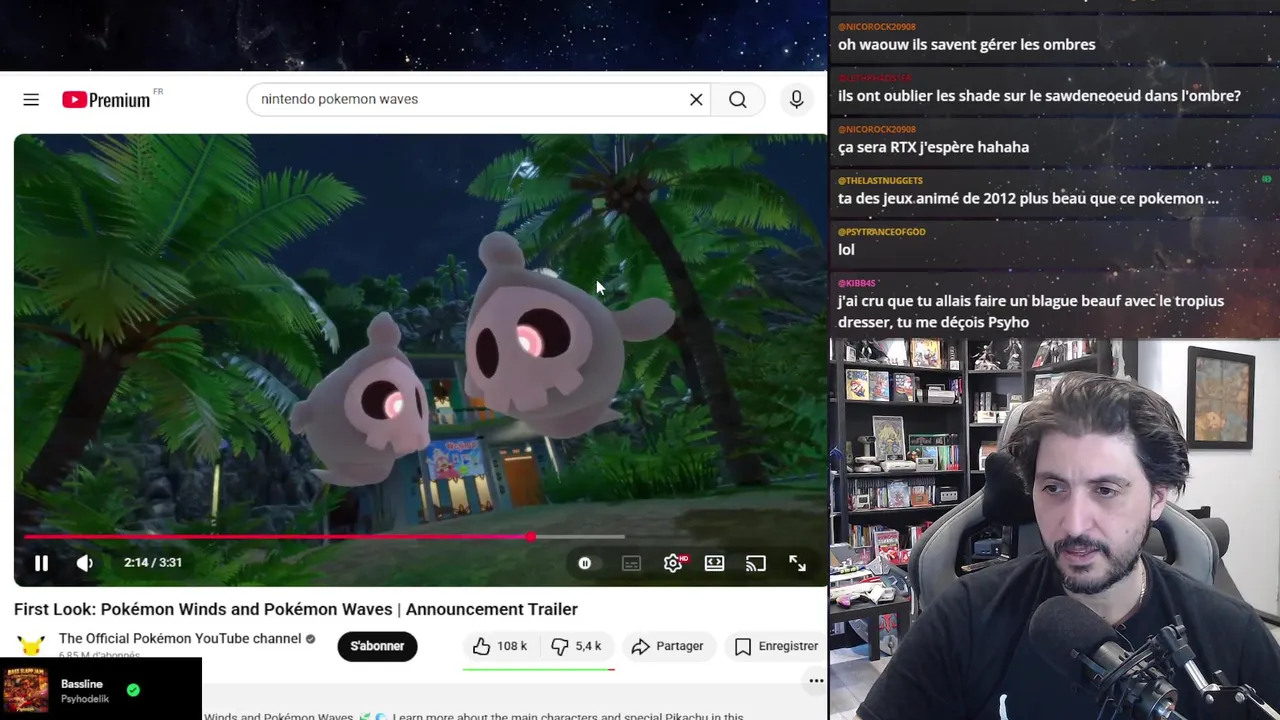The width and height of the screenshot is (1280, 720).
Task: Like the video, 108 k thumbs up
Action: coord(500,646)
